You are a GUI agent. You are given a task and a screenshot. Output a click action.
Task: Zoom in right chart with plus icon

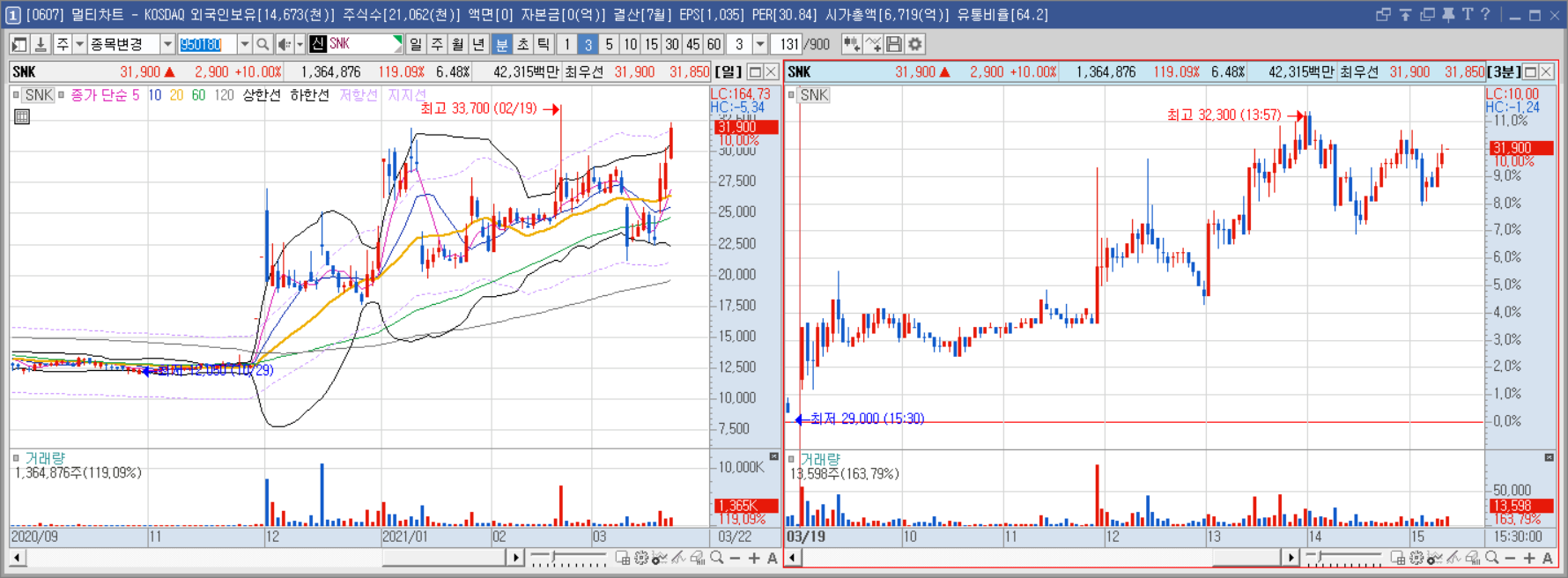1529,558
